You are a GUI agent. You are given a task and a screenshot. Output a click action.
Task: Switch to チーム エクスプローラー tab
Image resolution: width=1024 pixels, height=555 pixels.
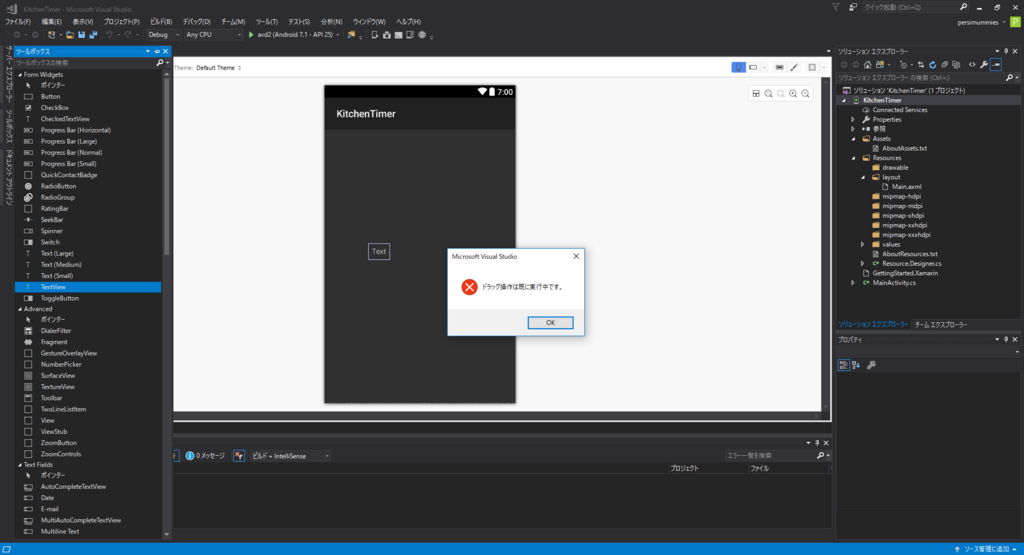pos(940,325)
